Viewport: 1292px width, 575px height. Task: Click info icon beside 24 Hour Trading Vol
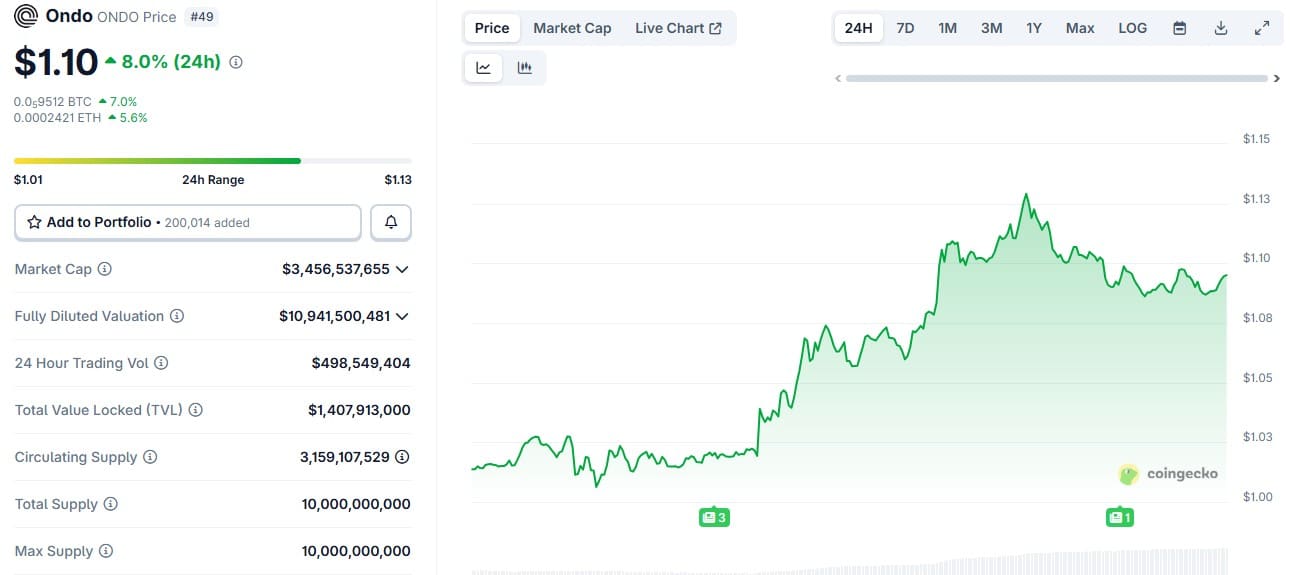click(x=161, y=363)
